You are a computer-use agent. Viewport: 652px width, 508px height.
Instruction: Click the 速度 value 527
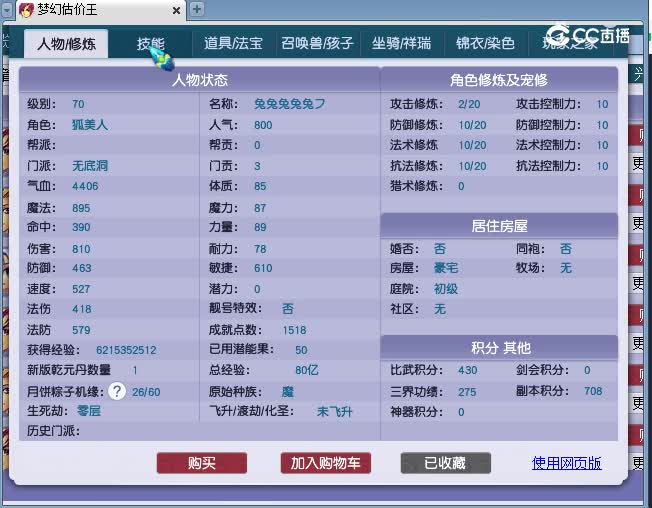coord(81,289)
